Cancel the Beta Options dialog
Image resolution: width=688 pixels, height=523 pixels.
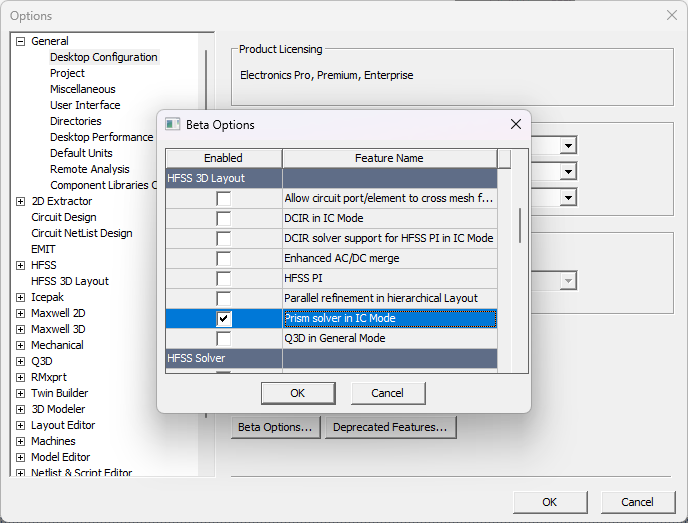click(x=388, y=393)
